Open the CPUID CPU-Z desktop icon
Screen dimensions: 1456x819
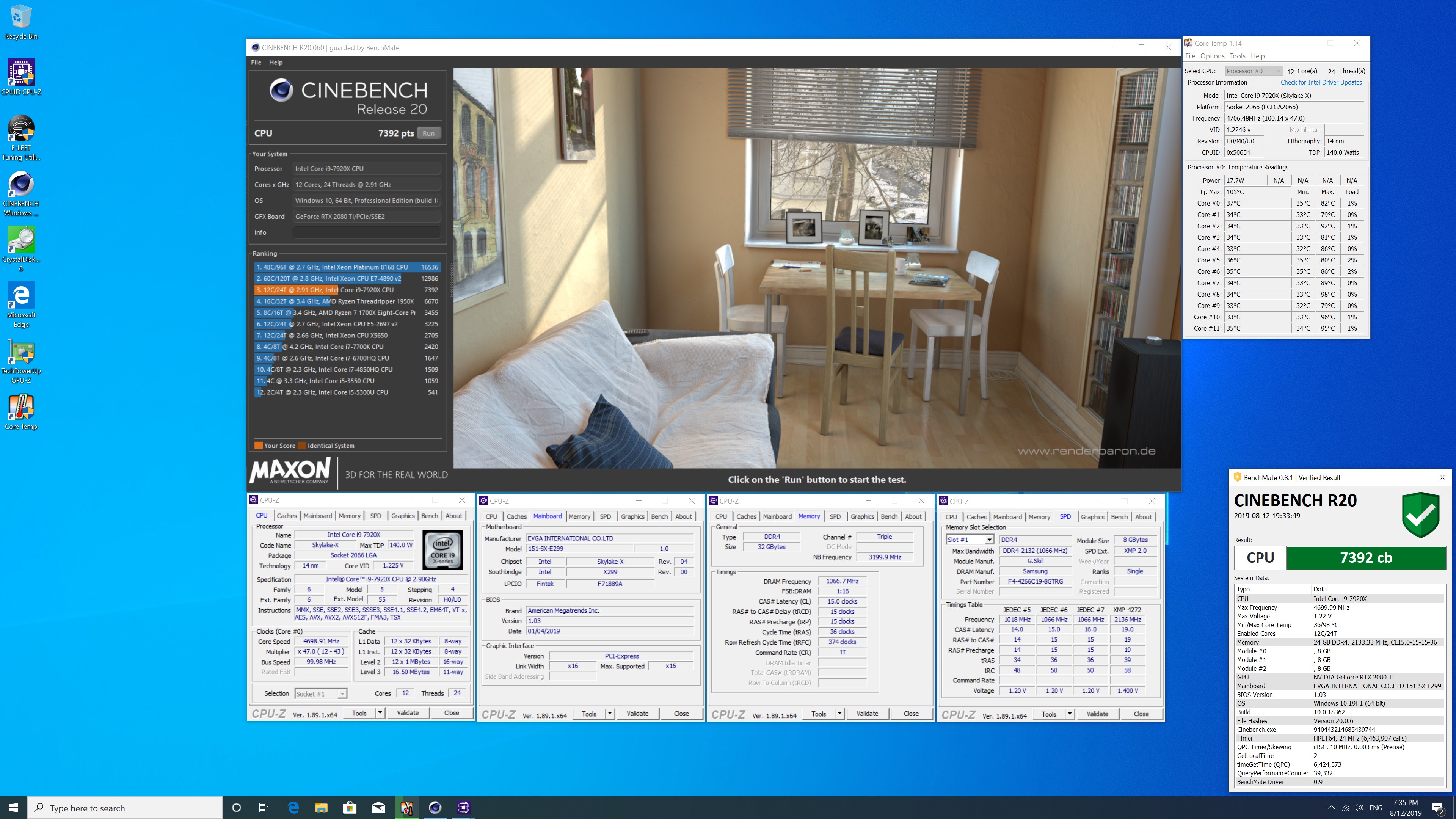21,77
